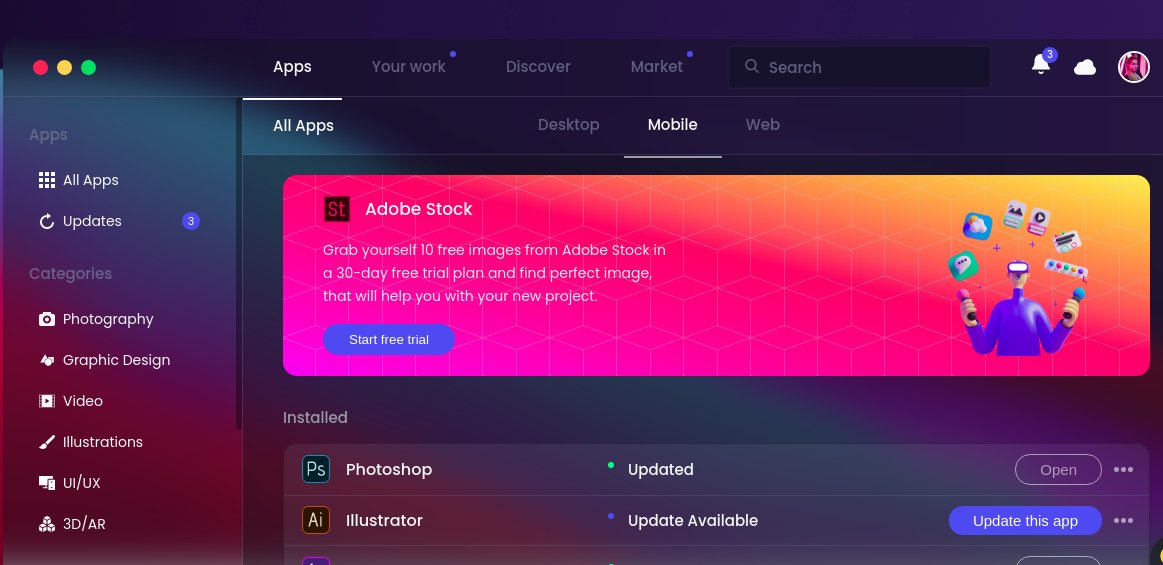Open the Graphic Design category
This screenshot has width=1163, height=565.
[x=116, y=360]
